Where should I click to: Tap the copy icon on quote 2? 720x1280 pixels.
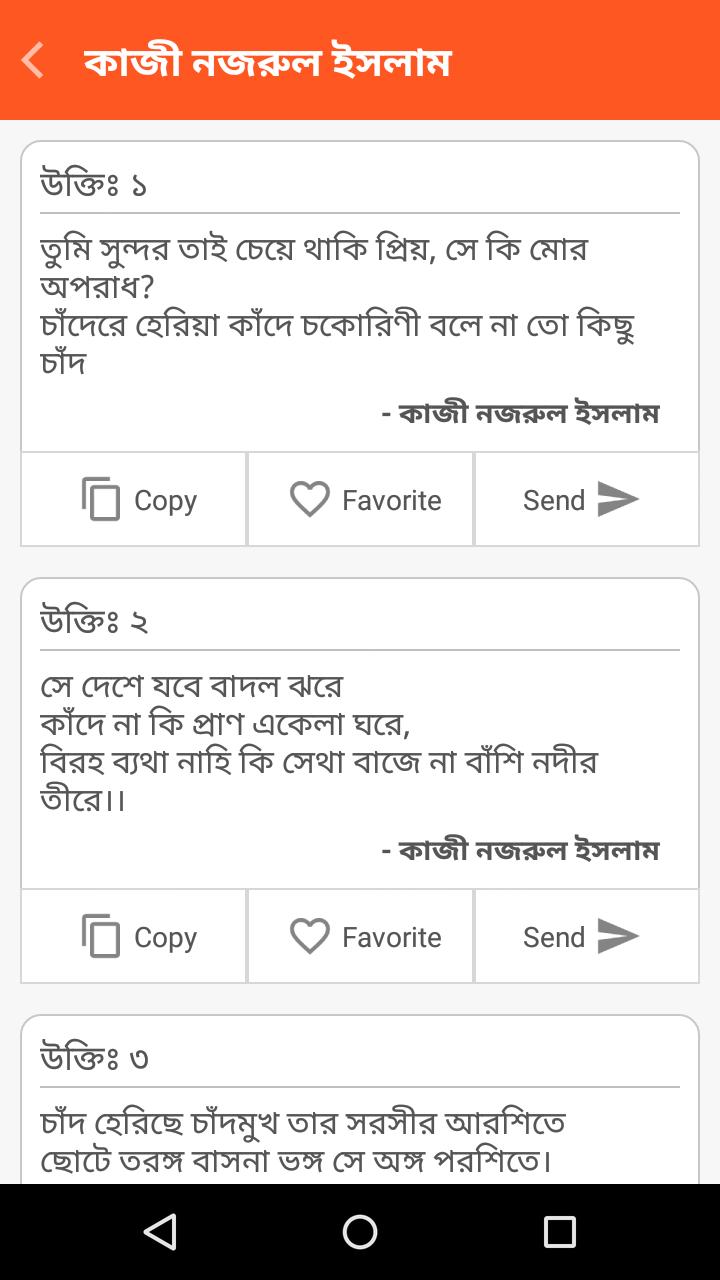101,936
